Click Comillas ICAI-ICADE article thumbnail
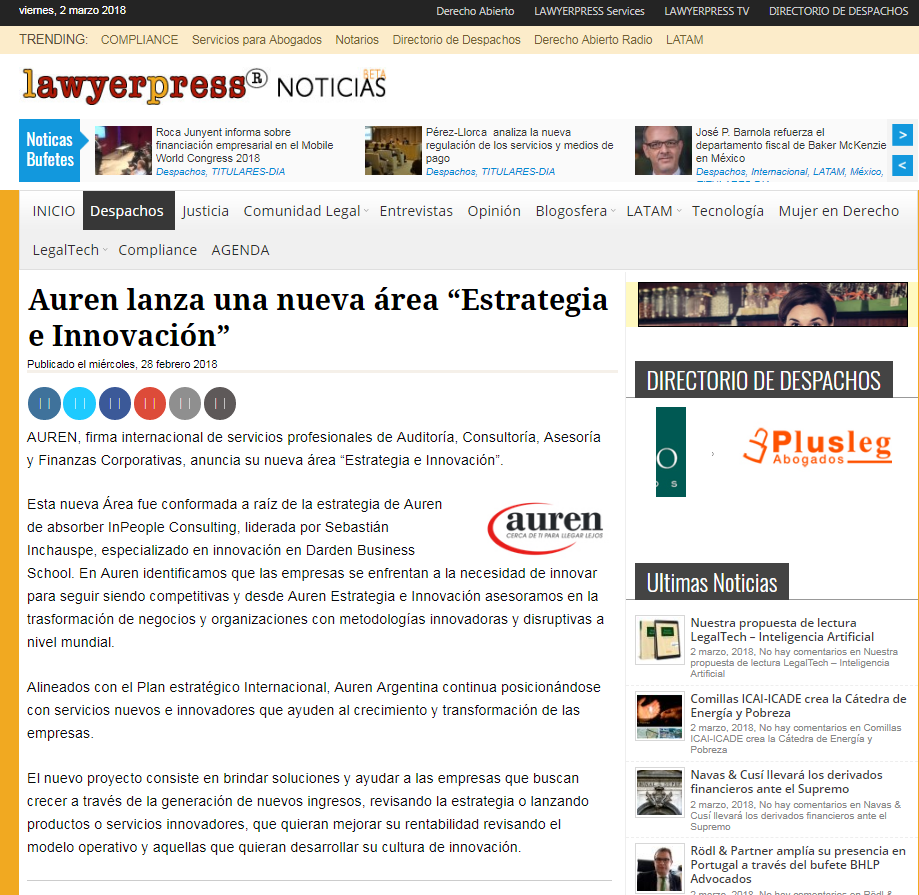The height and width of the screenshot is (895, 919). (659, 716)
